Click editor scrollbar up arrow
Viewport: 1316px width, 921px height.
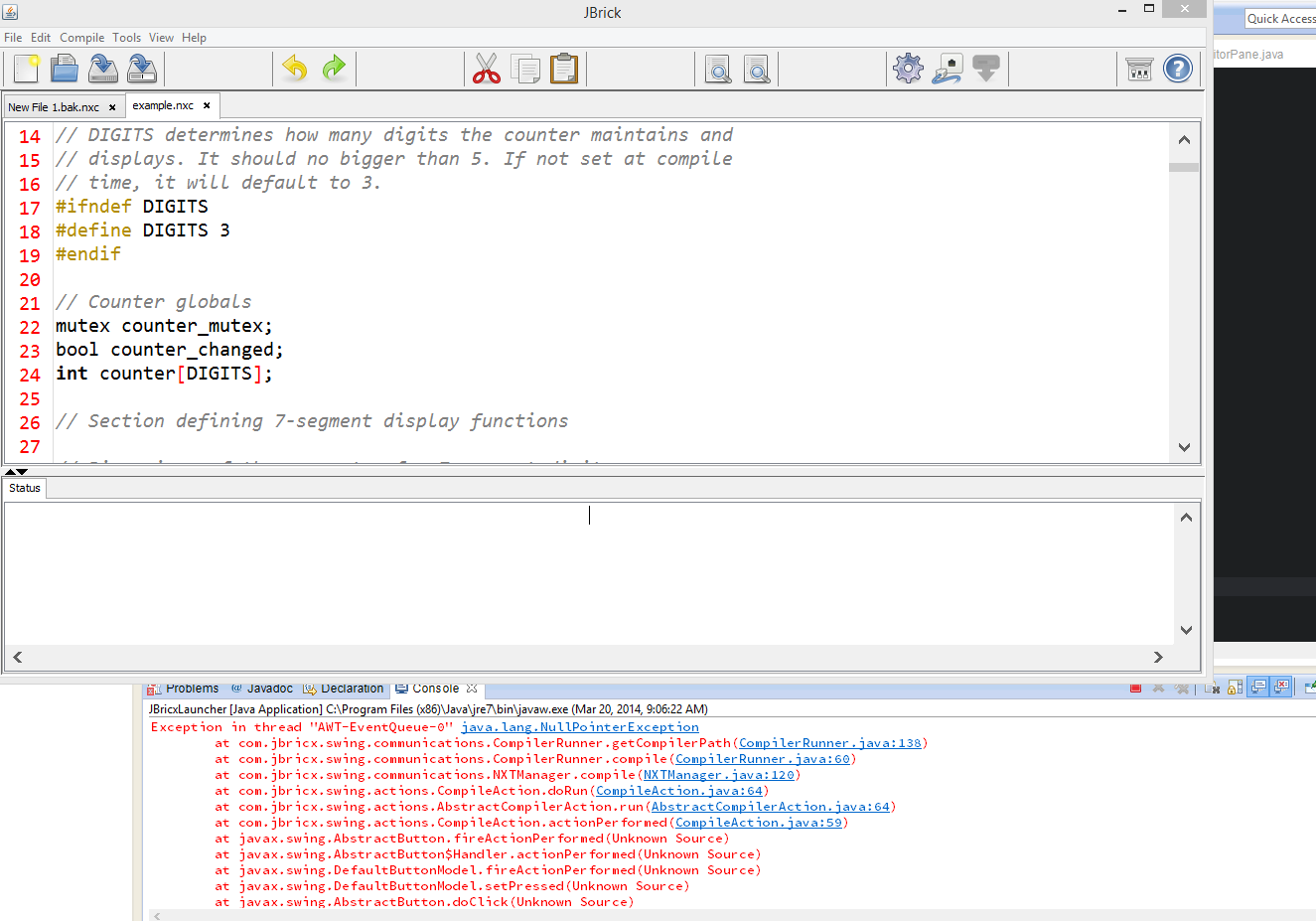click(1184, 140)
